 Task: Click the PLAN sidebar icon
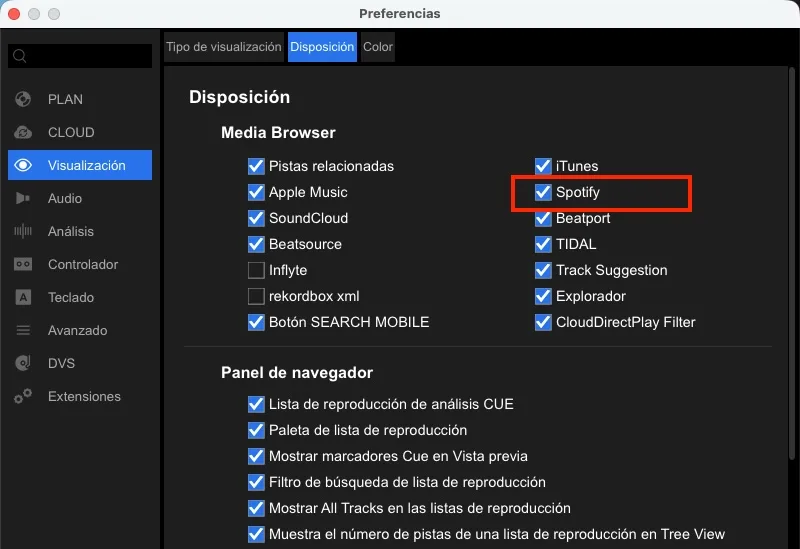pyautogui.click(x=23, y=99)
